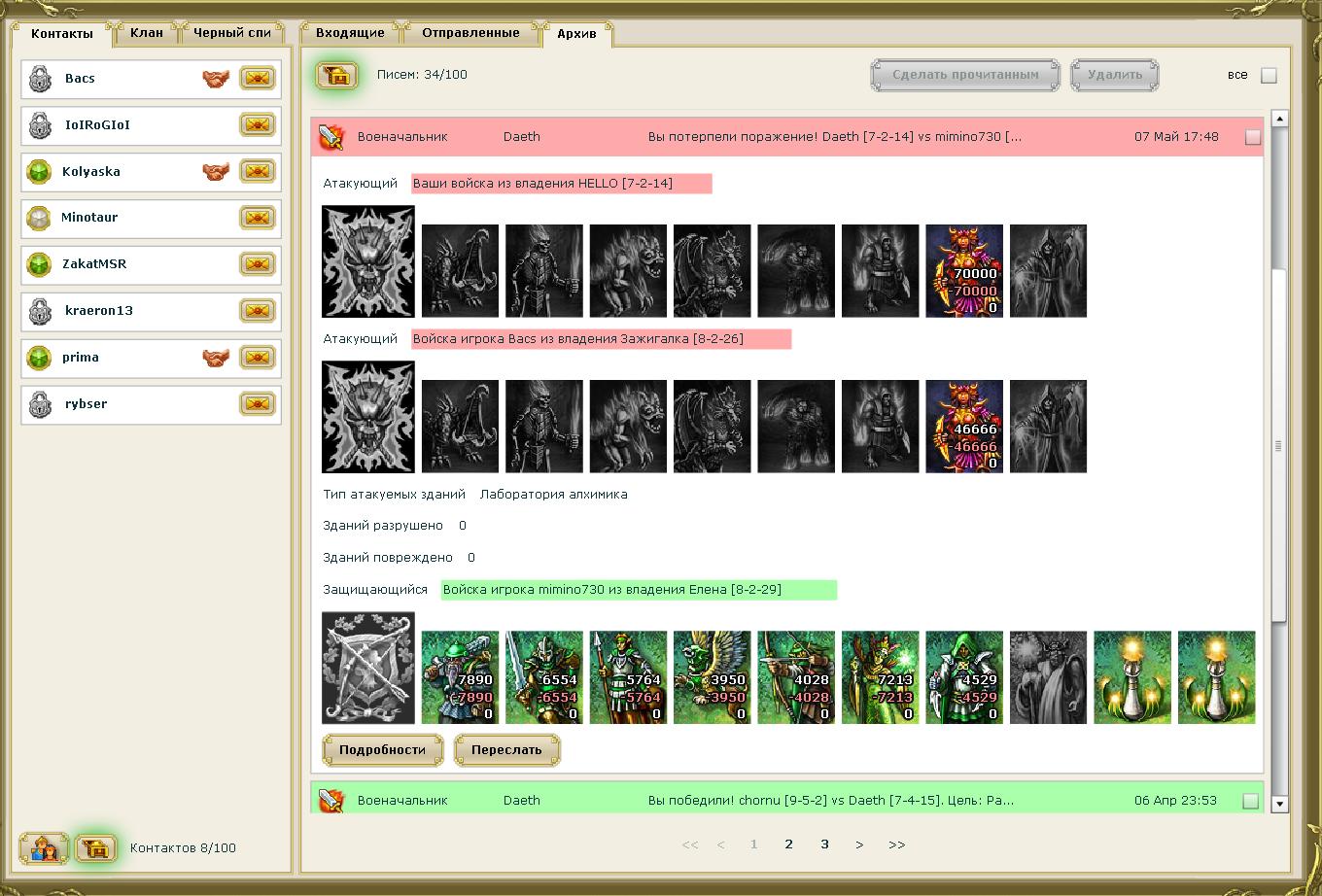This screenshot has height=896, width=1322.
Task: Go to the next page with the single arrow
Action: pyautogui.click(x=859, y=844)
